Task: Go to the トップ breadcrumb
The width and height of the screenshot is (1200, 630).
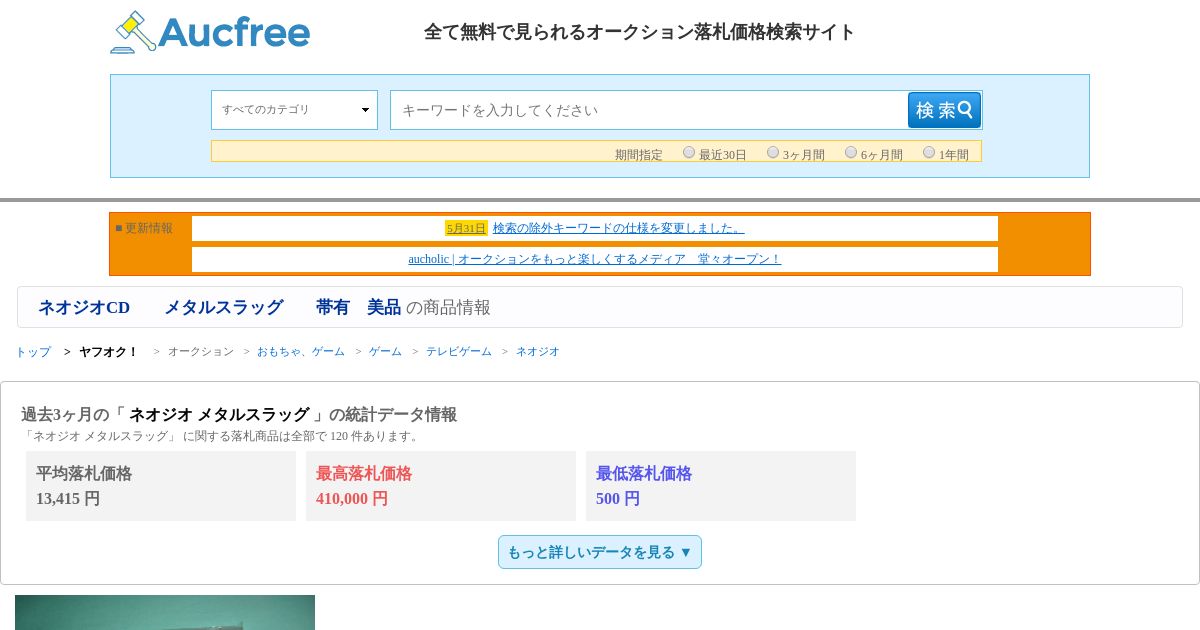Action: point(33,352)
